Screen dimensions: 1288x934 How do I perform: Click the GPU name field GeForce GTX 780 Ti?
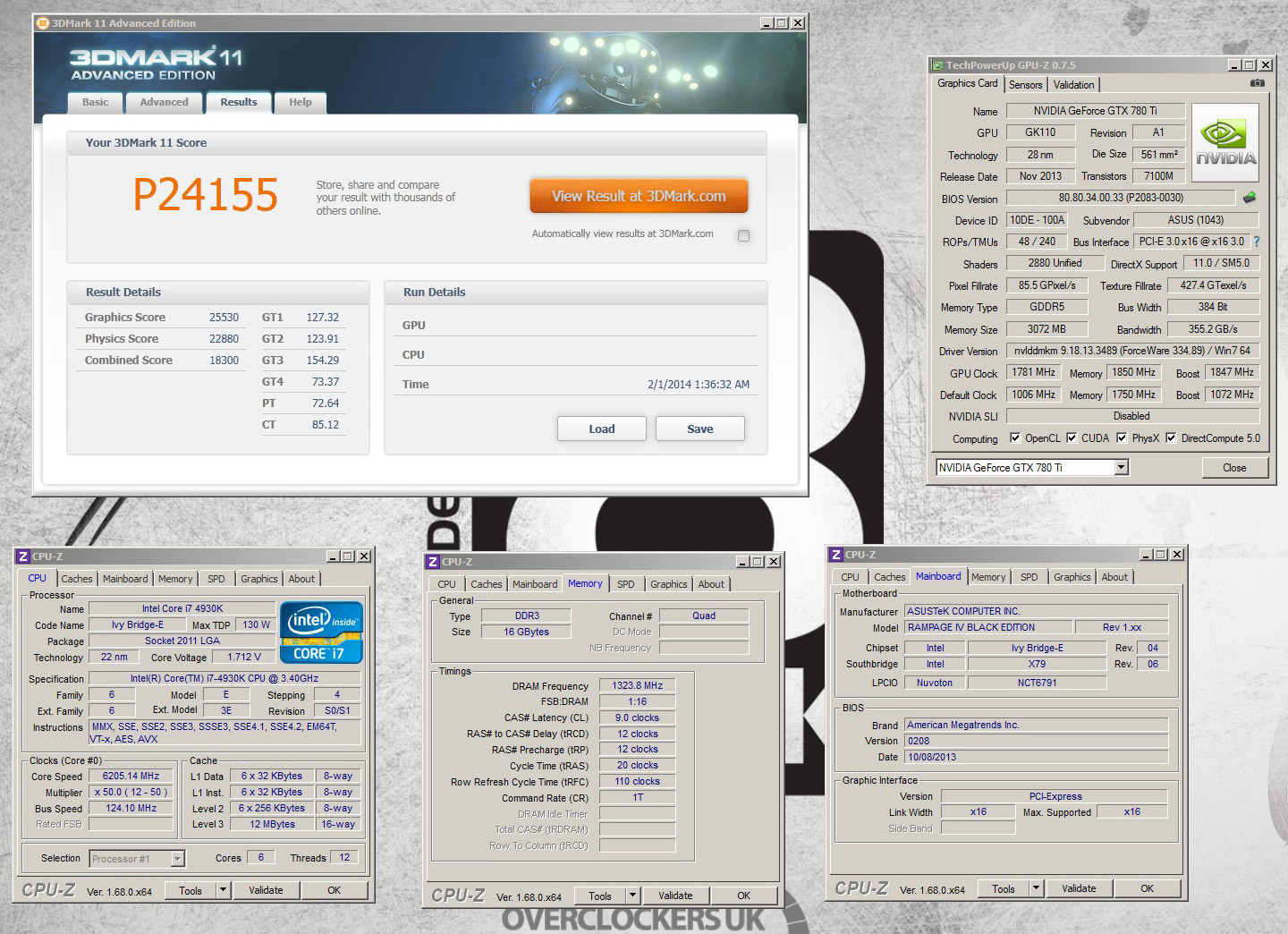(1096, 111)
